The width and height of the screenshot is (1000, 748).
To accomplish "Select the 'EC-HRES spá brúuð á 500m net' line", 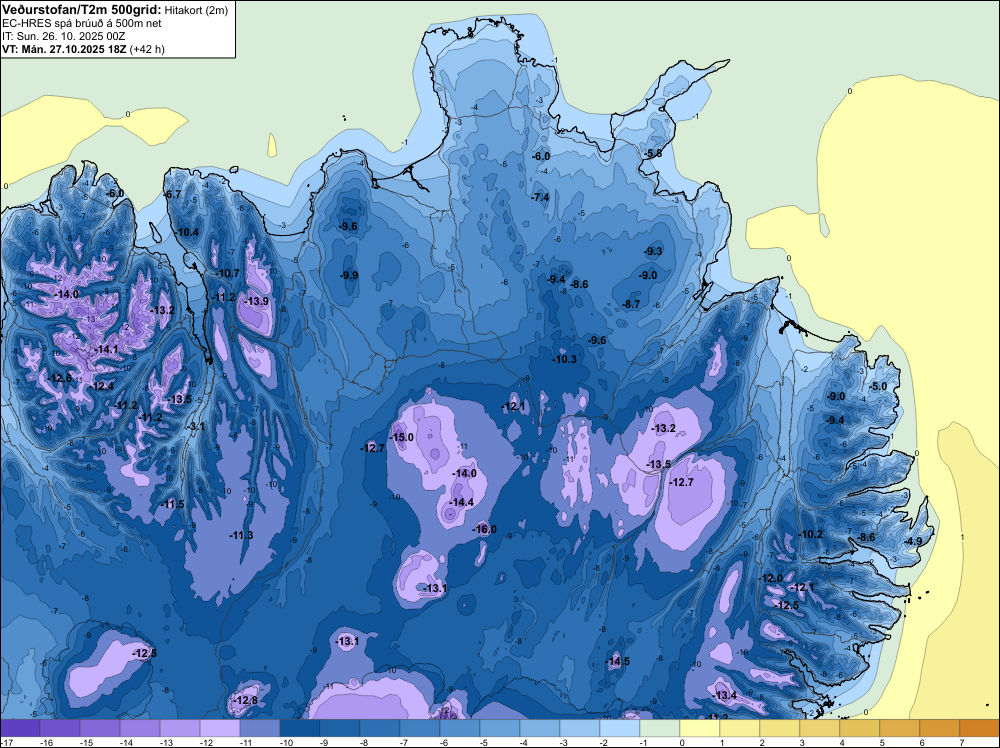I will click(82, 24).
